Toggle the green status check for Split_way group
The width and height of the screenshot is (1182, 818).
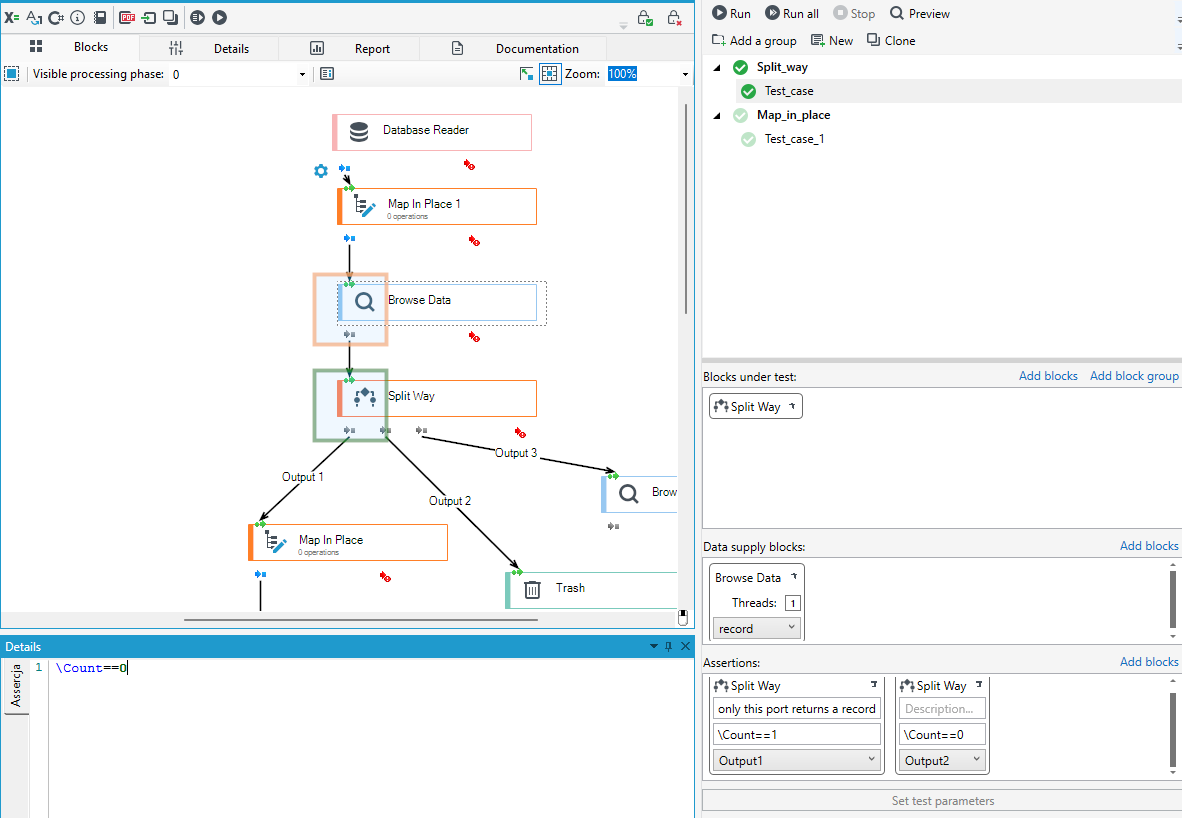741,67
